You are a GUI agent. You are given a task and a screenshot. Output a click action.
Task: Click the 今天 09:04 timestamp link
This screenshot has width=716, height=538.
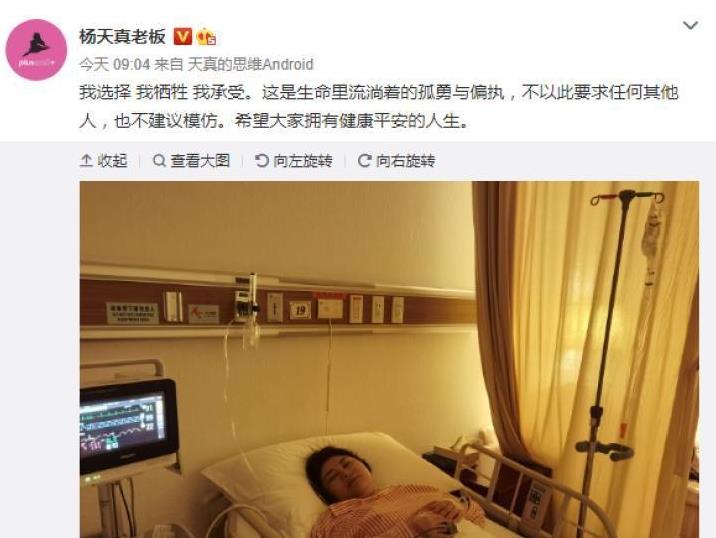coord(115,64)
